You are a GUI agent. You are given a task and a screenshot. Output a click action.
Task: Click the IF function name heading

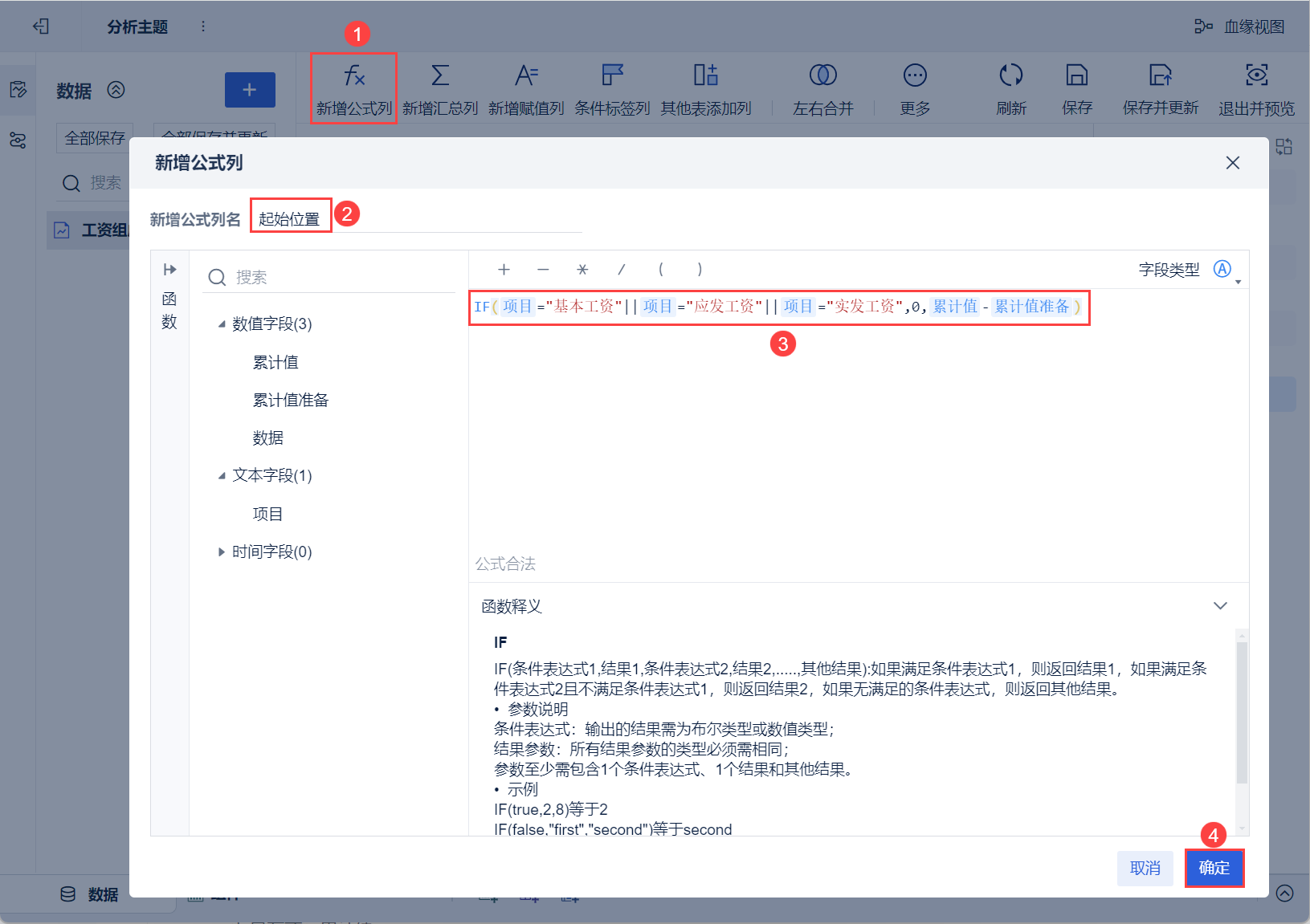click(x=500, y=642)
